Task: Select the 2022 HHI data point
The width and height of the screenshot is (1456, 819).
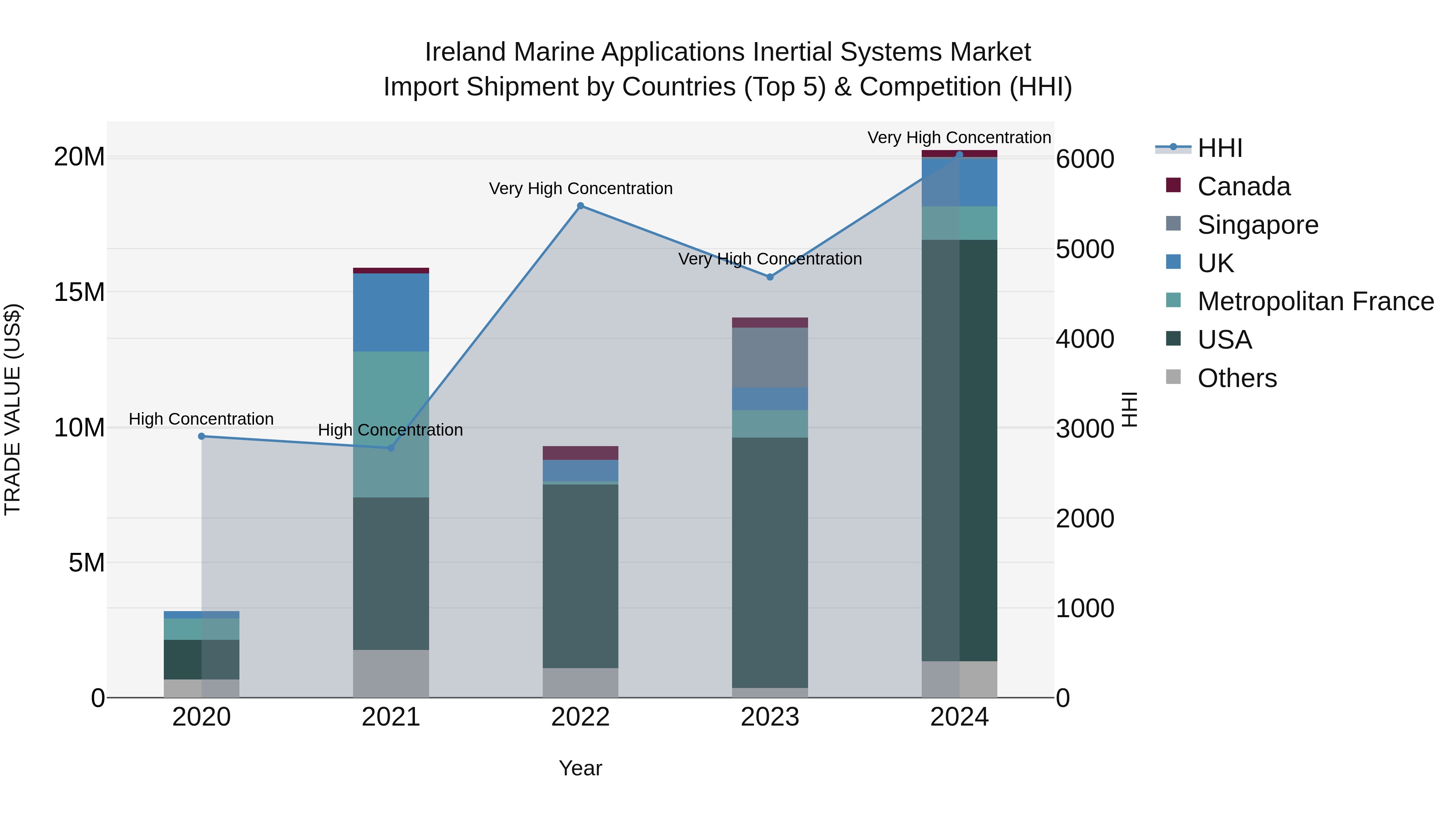Action: pos(580,206)
